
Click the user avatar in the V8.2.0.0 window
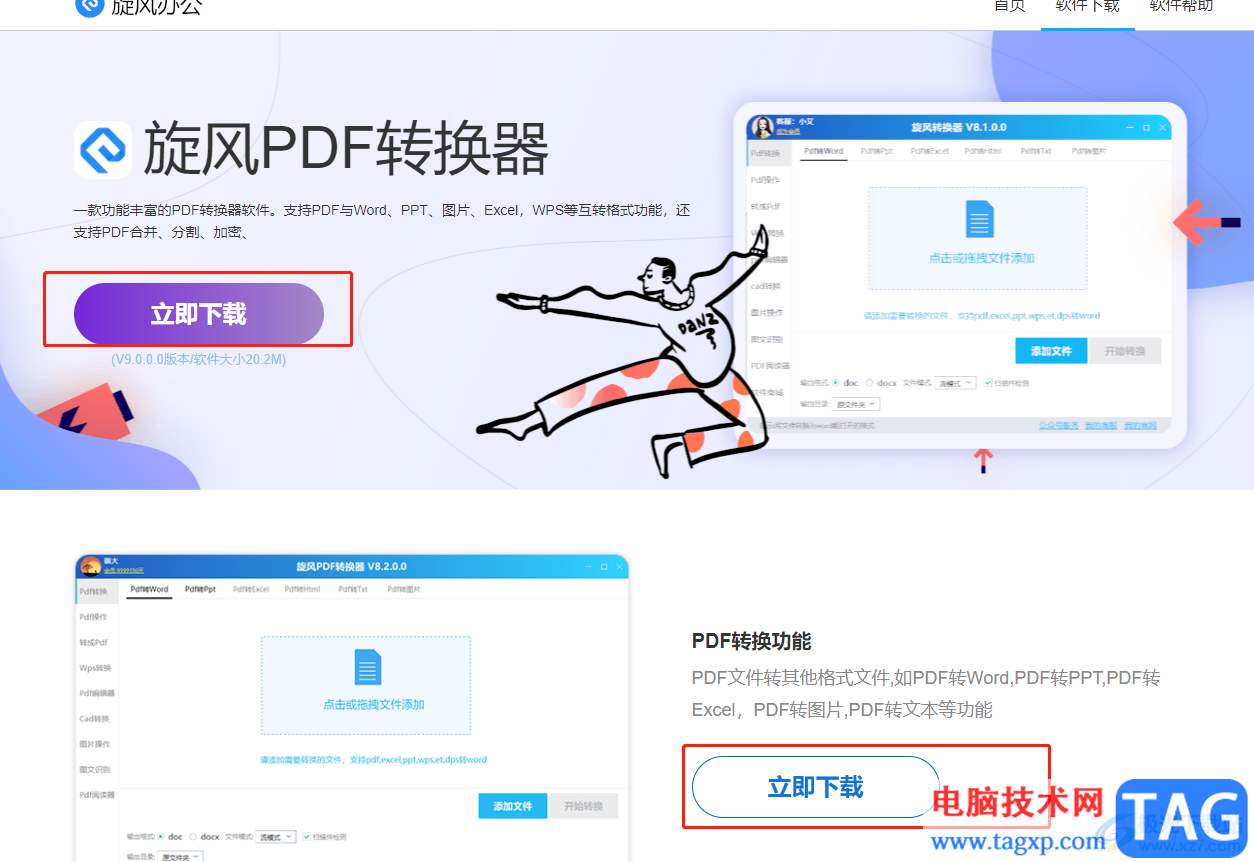click(90, 568)
